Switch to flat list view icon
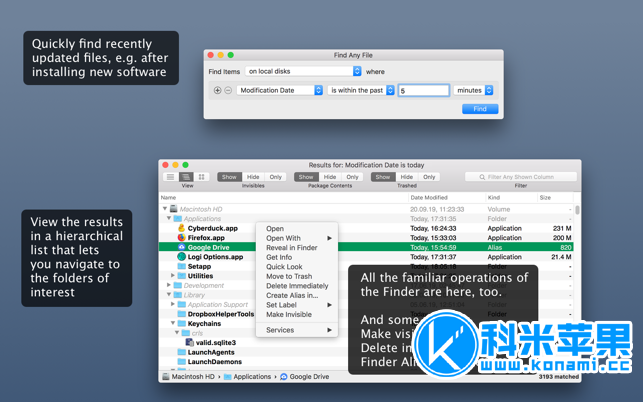Screen dimensions: 643x402 [x=171, y=177]
